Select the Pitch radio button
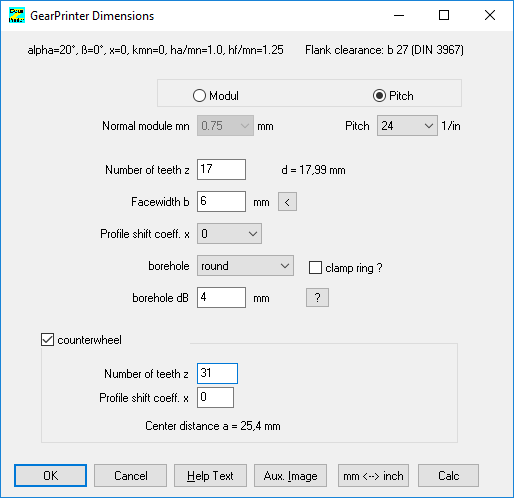This screenshot has height=498, width=514. pos(379,96)
